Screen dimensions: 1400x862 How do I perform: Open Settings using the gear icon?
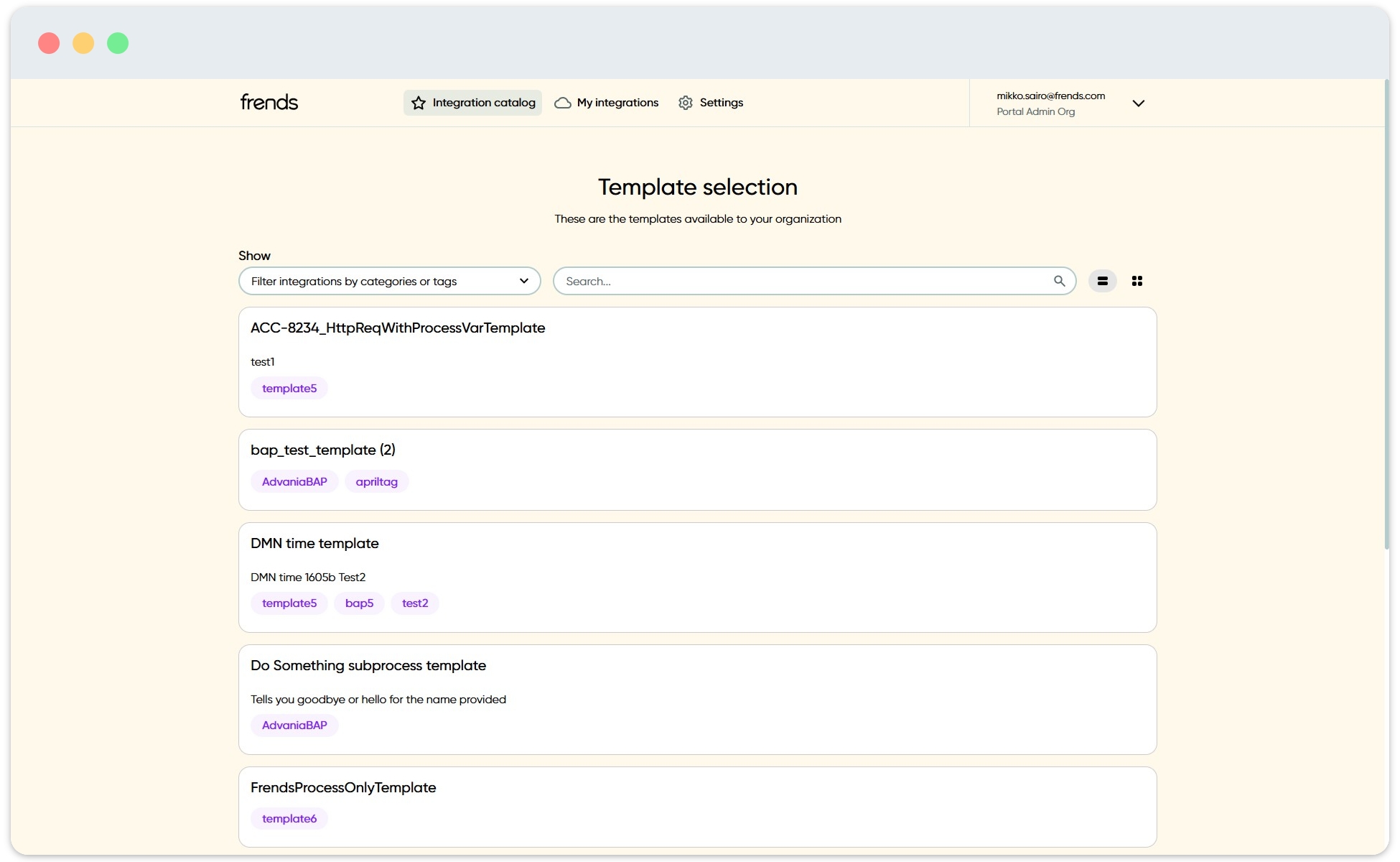pyautogui.click(x=685, y=103)
